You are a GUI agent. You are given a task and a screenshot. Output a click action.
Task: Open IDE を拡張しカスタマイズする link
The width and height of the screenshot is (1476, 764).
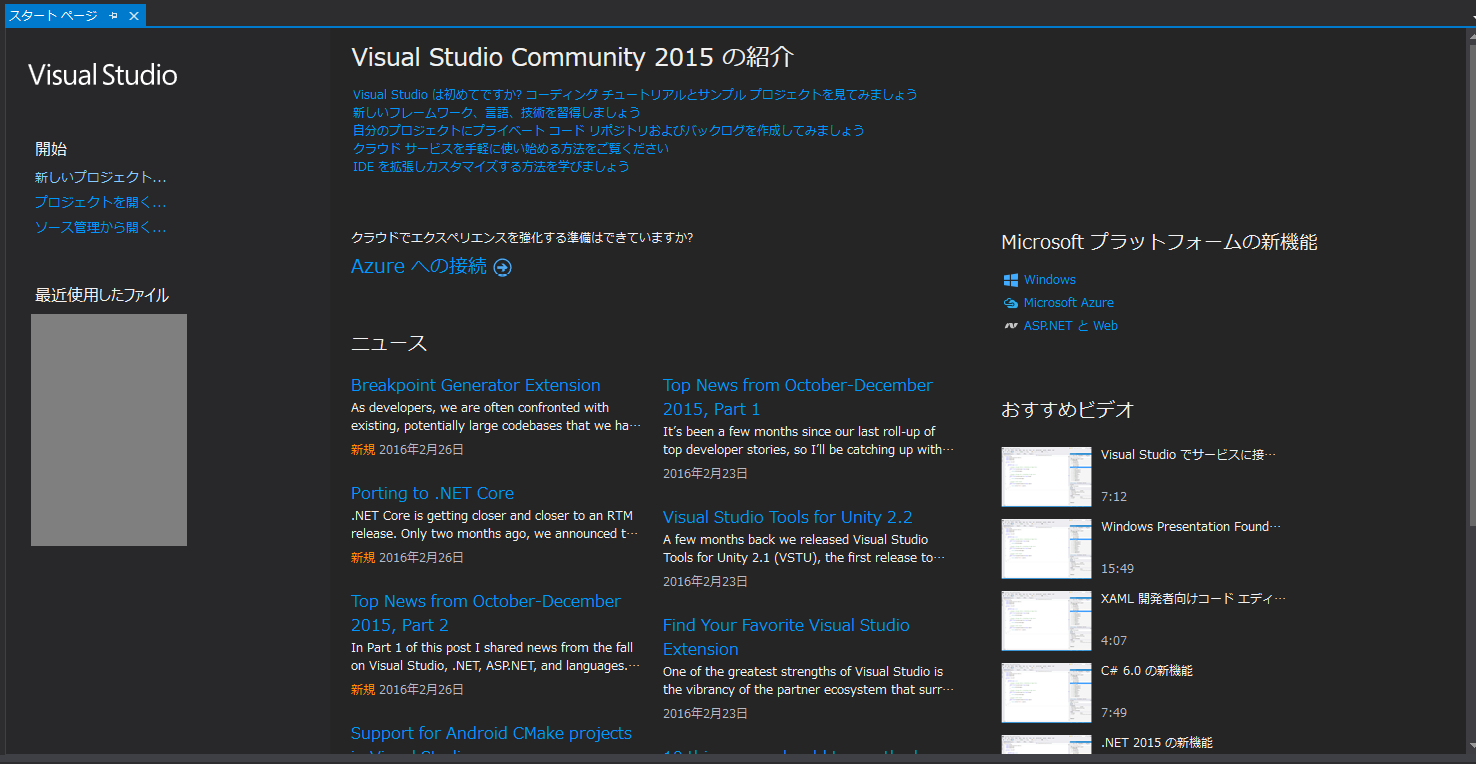pos(491,167)
